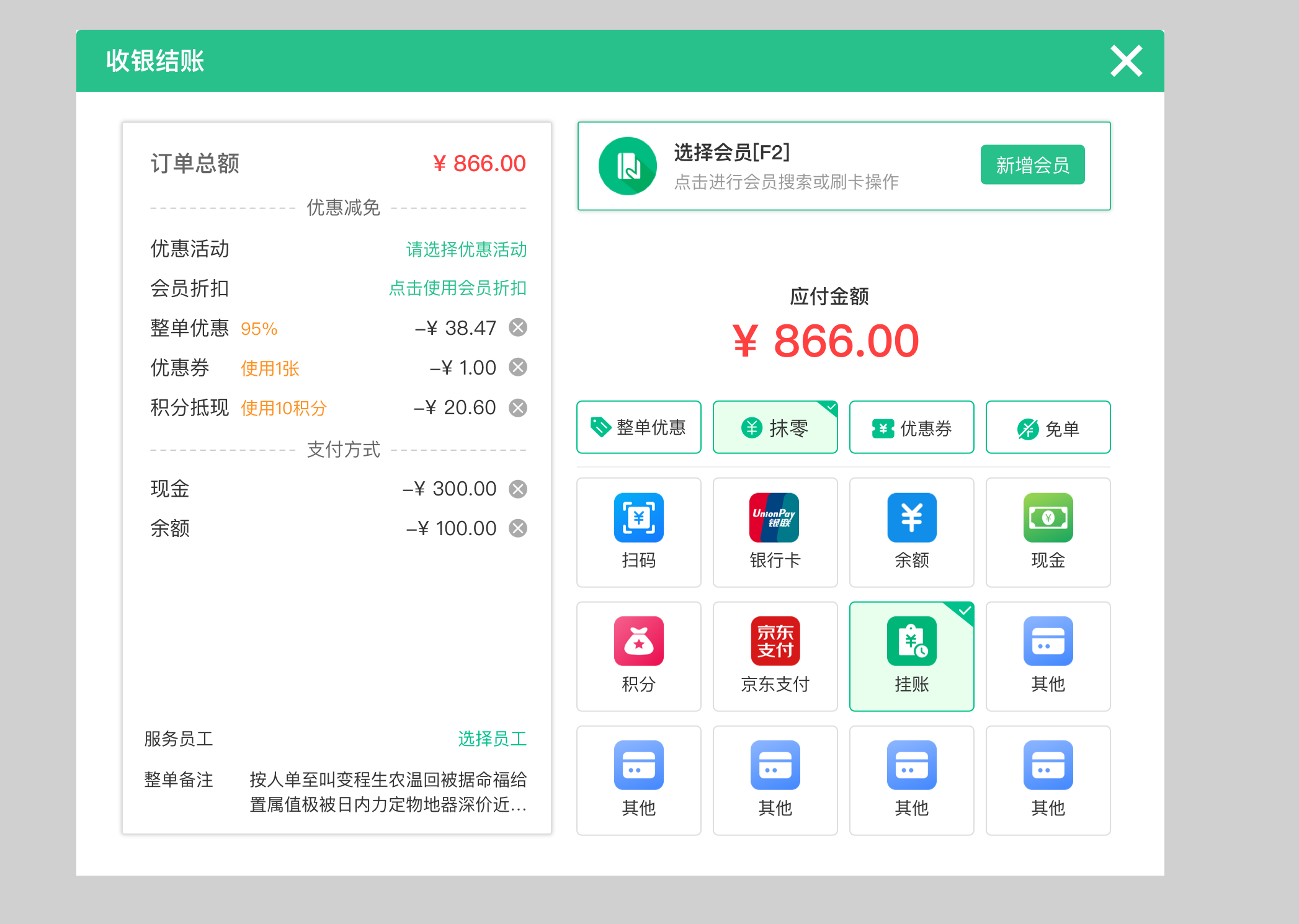The height and width of the screenshot is (924, 1299).
Task: Open 点击使用会员折扣 member discount selector
Action: 456,288
